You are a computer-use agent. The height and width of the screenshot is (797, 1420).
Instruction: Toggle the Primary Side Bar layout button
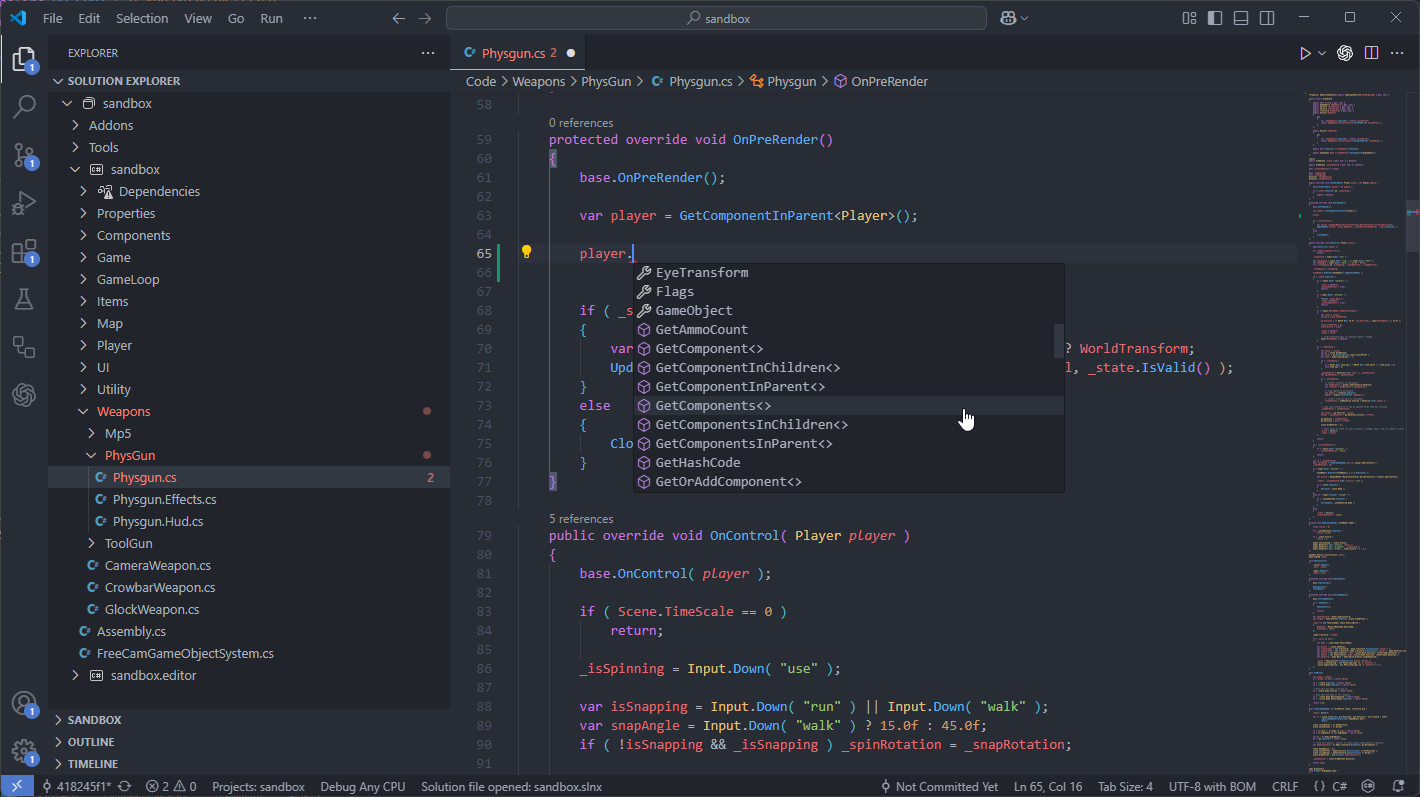[1215, 18]
